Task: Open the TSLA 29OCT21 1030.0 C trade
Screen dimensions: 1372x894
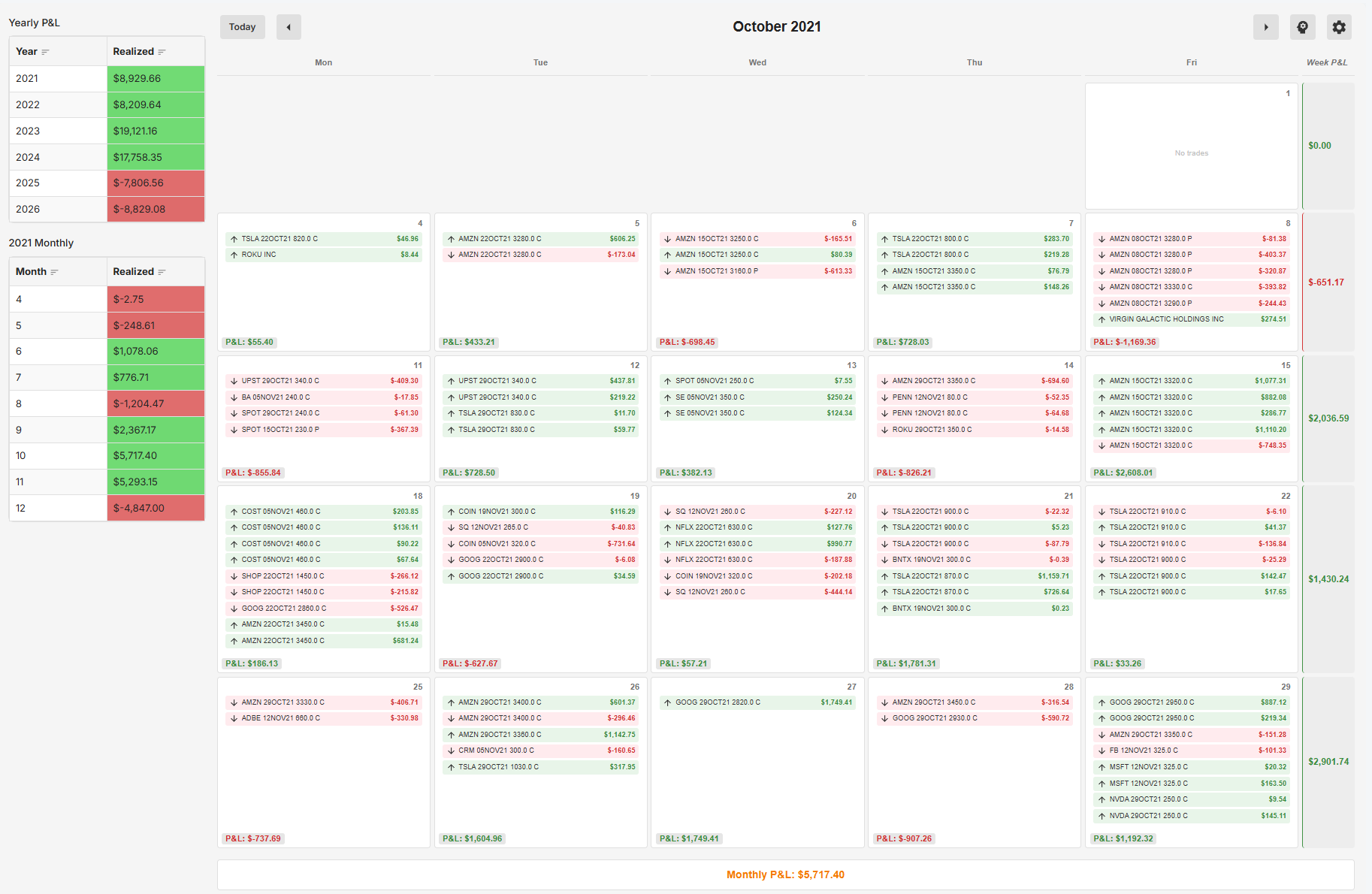Action: pyautogui.click(x=498, y=767)
